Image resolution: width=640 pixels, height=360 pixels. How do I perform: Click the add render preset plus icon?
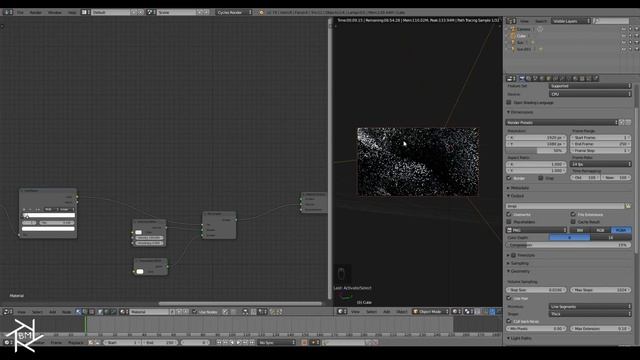(622, 122)
